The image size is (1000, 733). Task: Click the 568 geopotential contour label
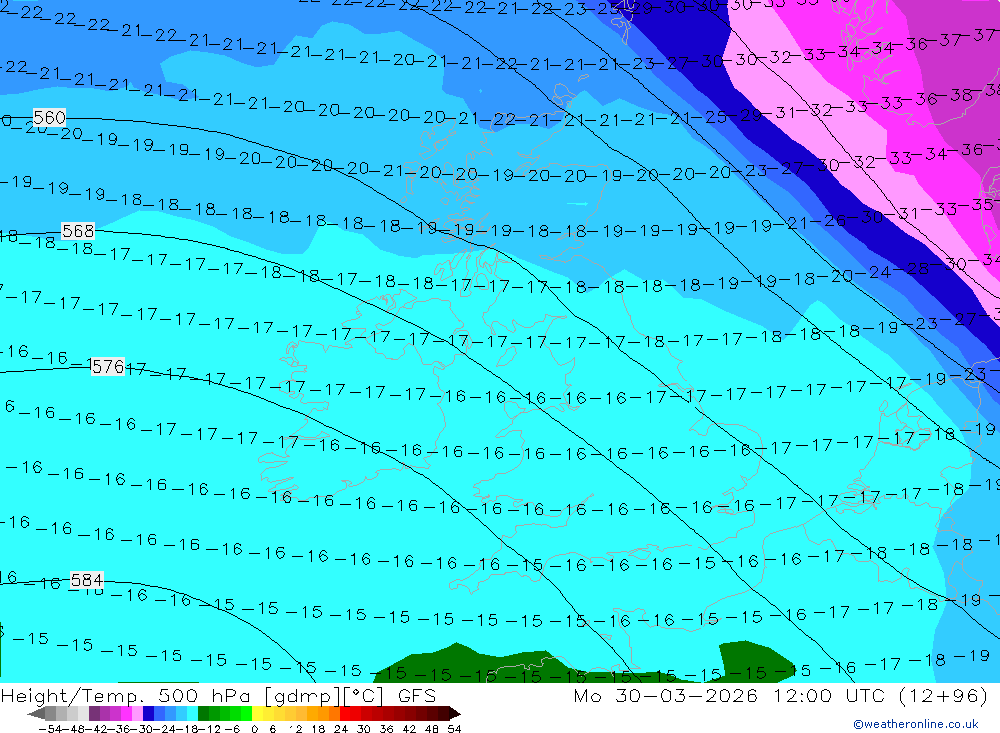(x=78, y=231)
